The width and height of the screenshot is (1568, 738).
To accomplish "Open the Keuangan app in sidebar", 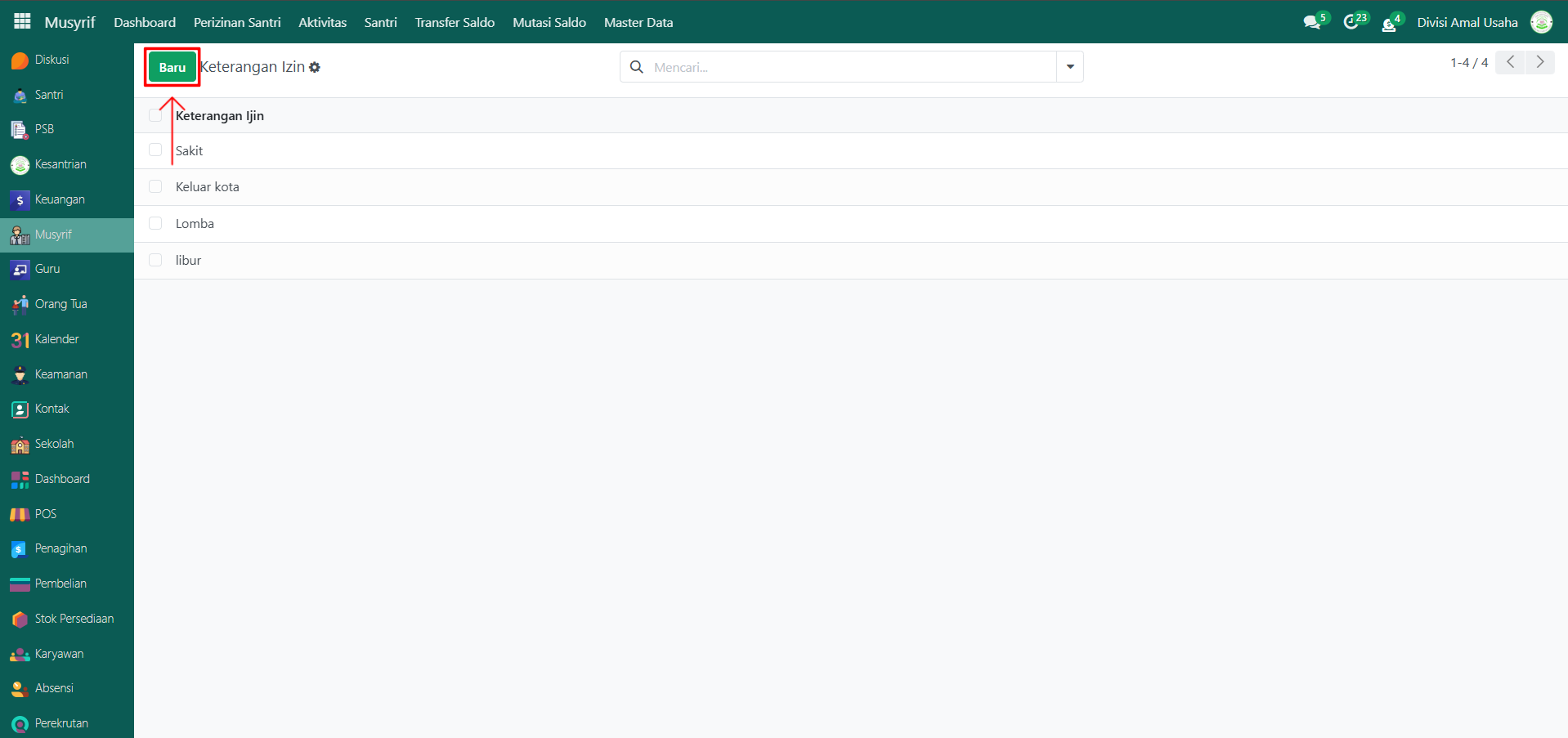I will pyautogui.click(x=59, y=199).
